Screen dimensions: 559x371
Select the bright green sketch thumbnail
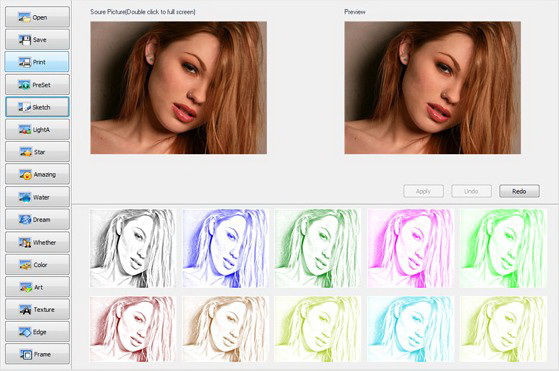click(x=503, y=248)
